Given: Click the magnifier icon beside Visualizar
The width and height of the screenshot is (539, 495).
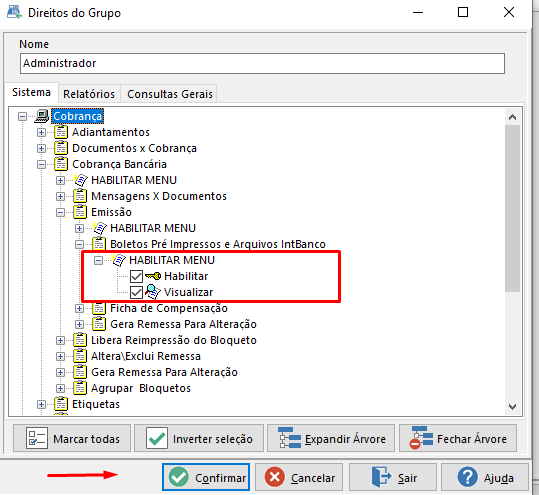Looking at the screenshot, I should click(153, 292).
